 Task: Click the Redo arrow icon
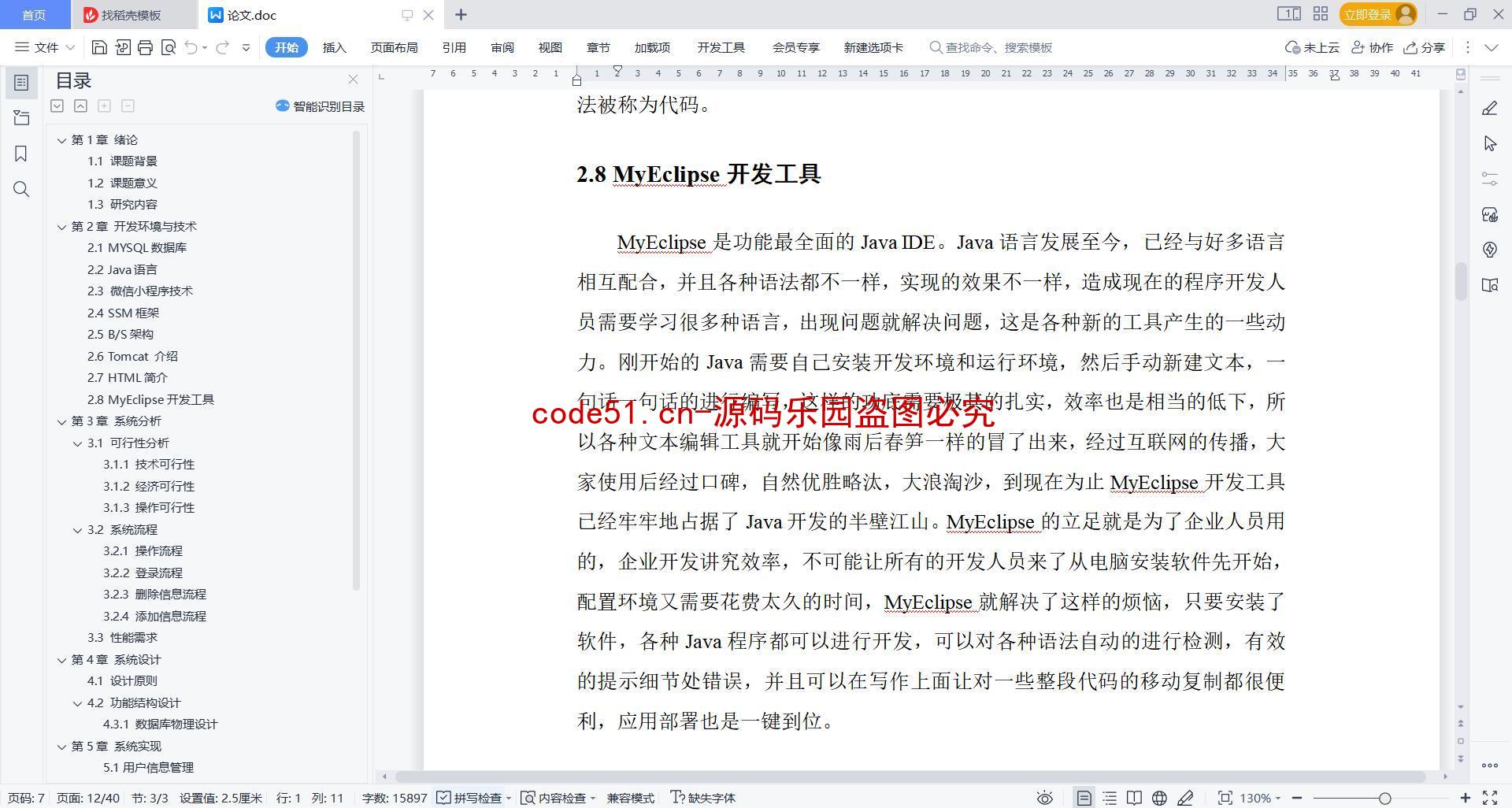tap(223, 47)
